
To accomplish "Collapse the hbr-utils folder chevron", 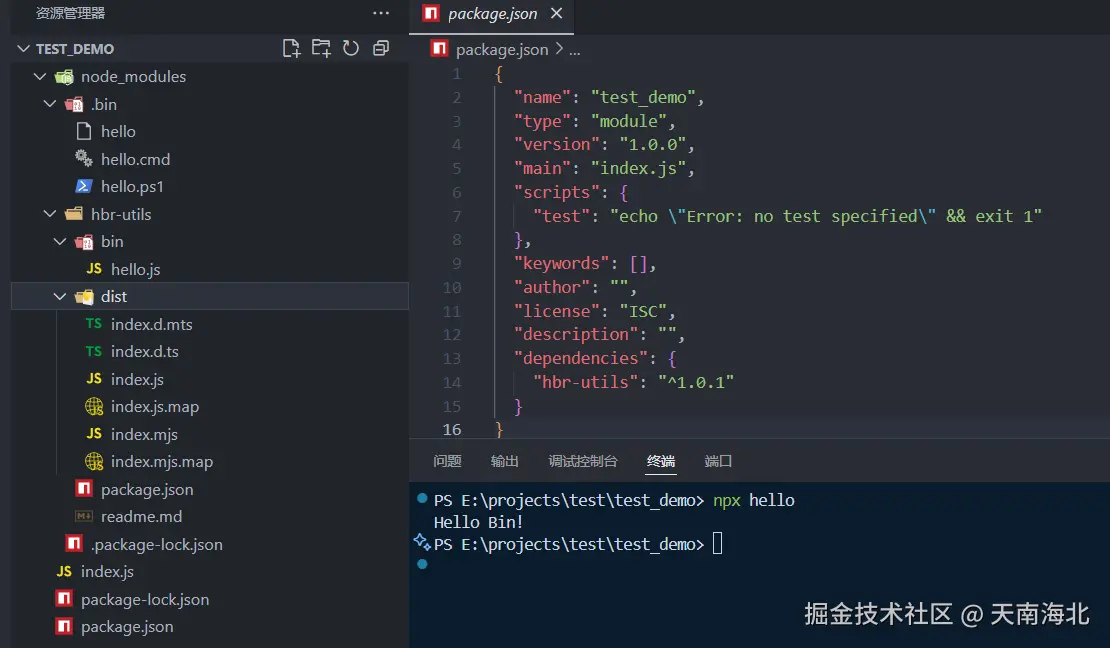I will (x=50, y=213).
